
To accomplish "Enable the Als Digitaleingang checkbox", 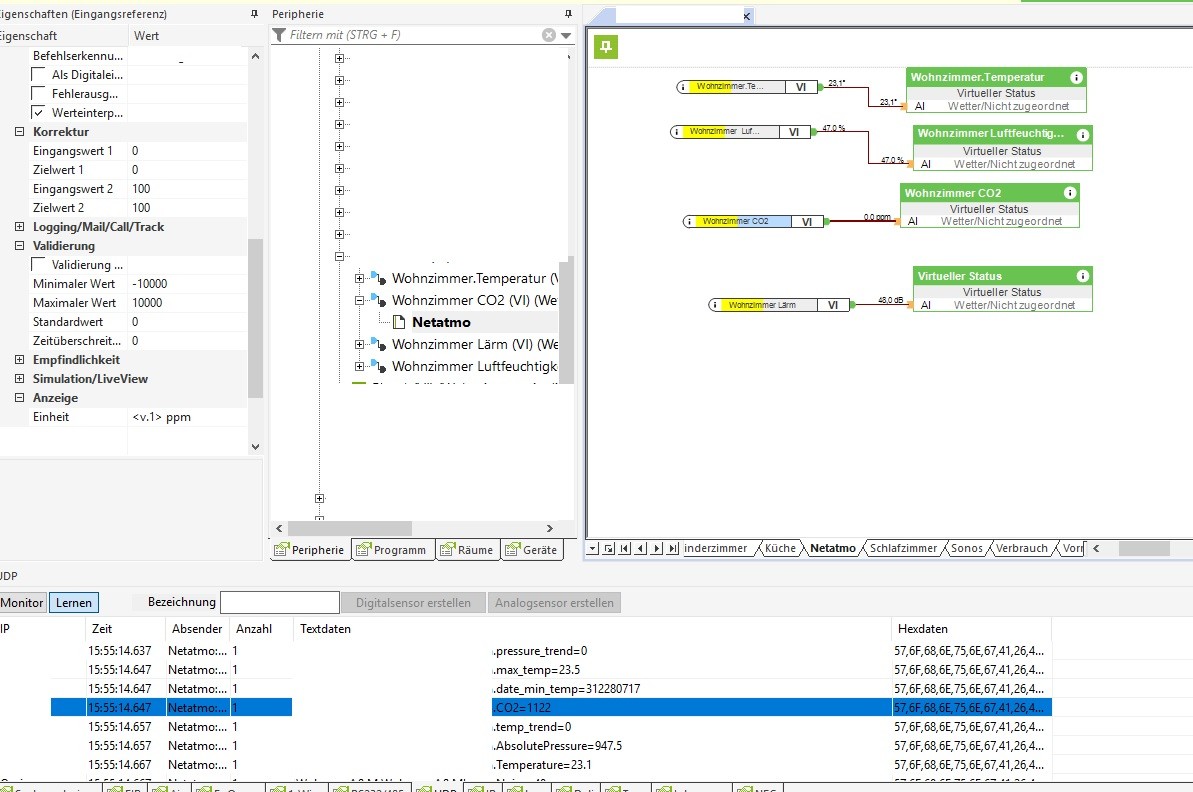I will point(39,75).
